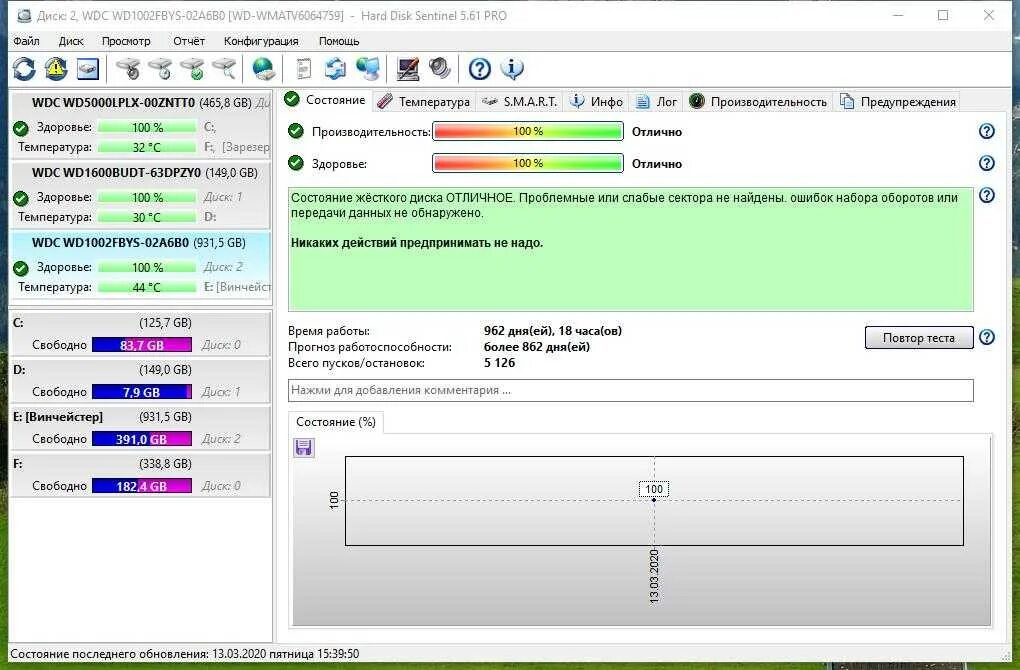Click status bar Состояние последнего обновления text

pyautogui.click(x=185, y=654)
